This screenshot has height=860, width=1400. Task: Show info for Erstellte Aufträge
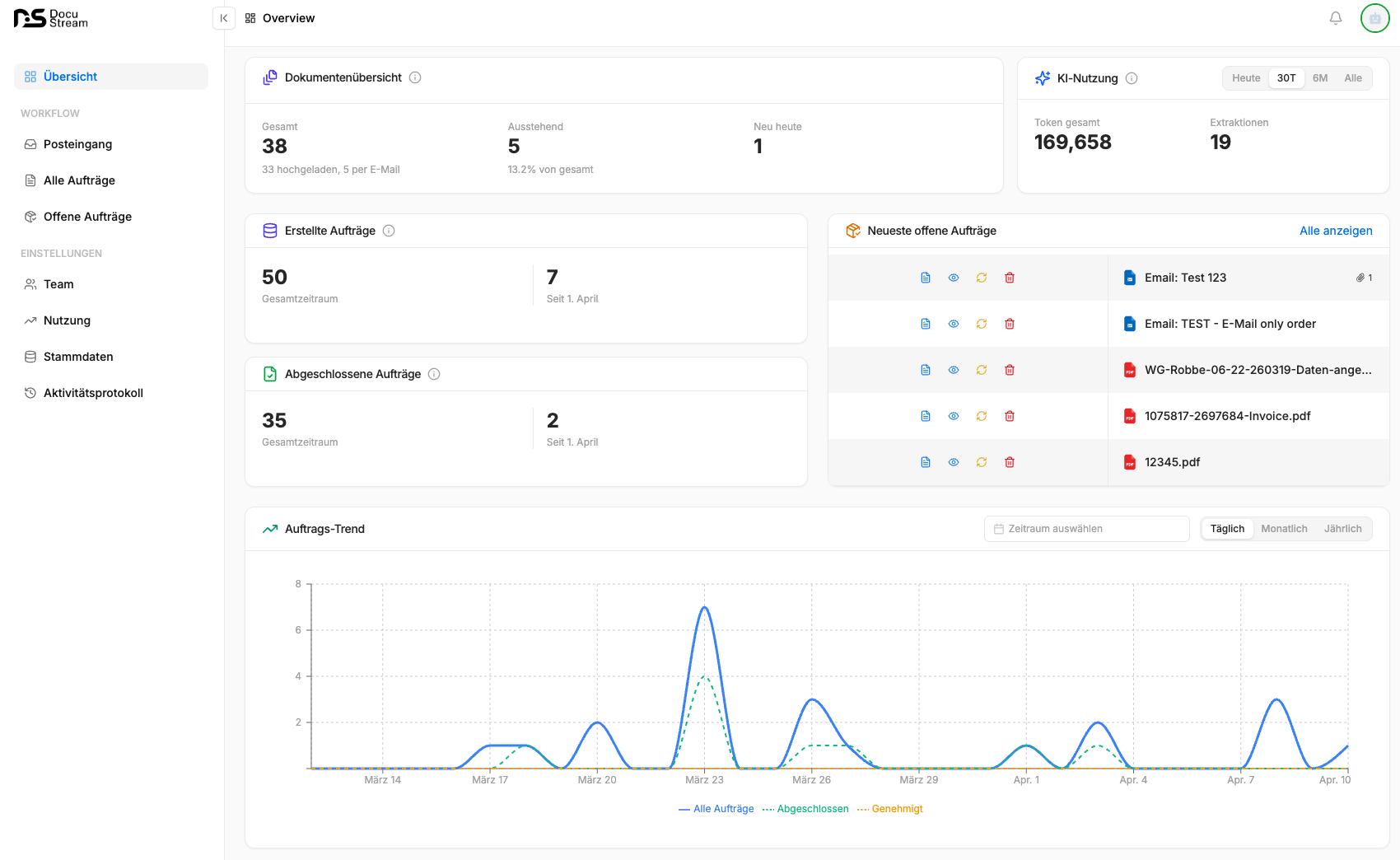click(x=389, y=231)
